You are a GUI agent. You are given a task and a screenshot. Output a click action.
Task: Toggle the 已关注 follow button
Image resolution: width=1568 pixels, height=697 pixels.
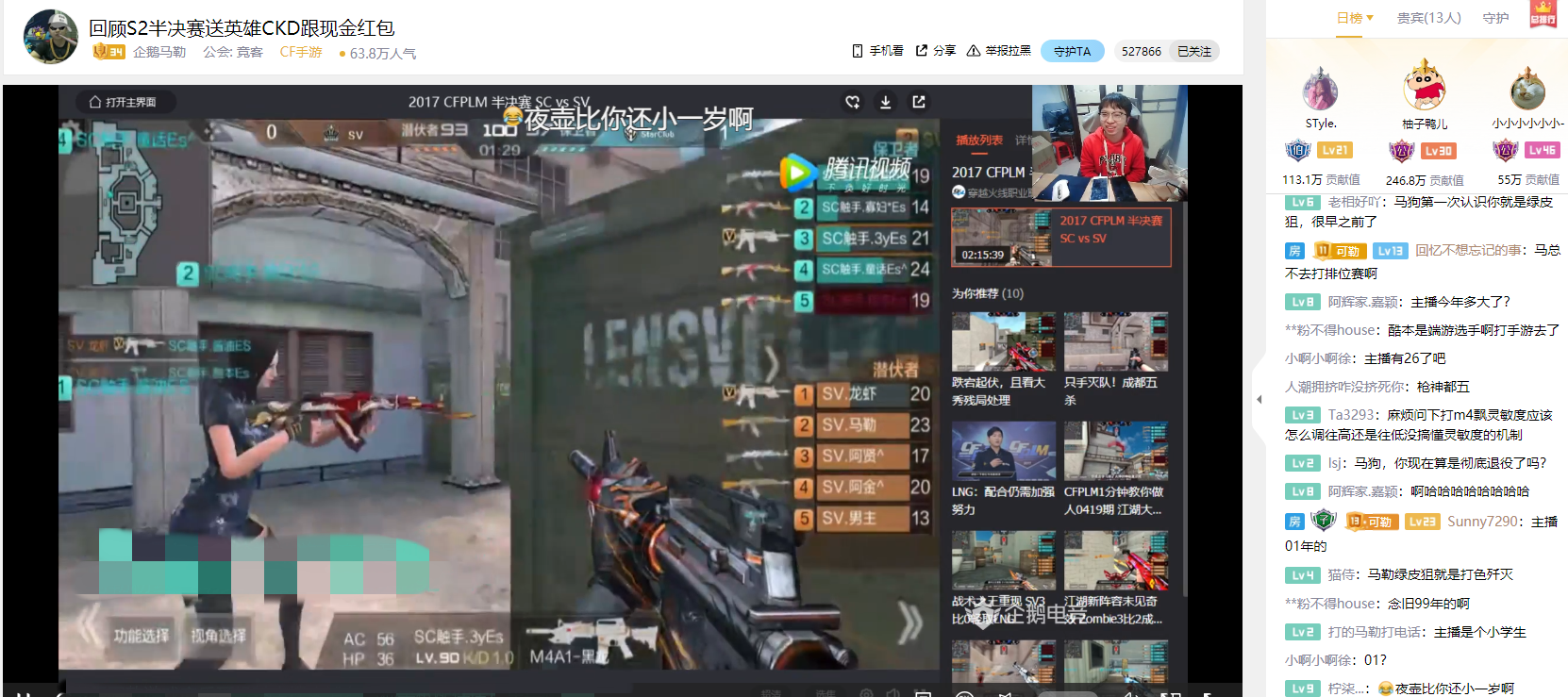[x=1193, y=51]
